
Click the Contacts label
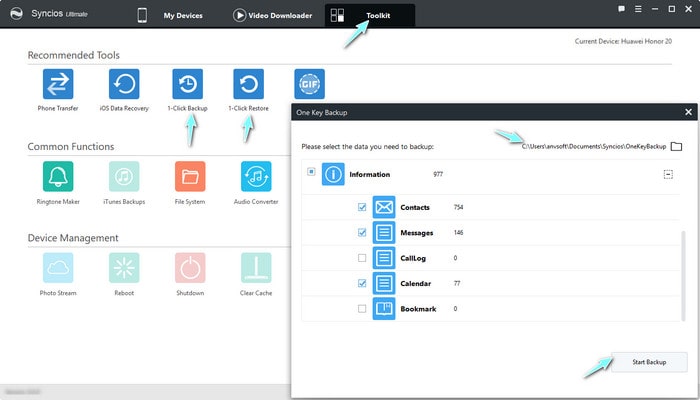[415, 208]
